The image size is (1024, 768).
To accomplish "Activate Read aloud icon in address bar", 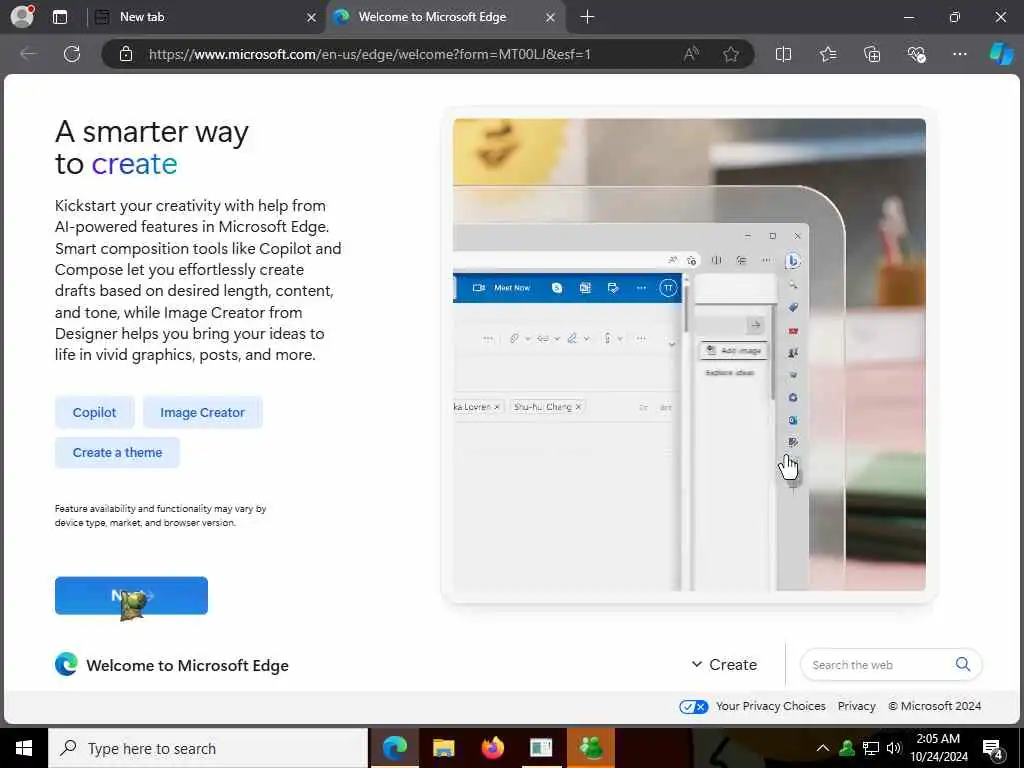I will [691, 54].
